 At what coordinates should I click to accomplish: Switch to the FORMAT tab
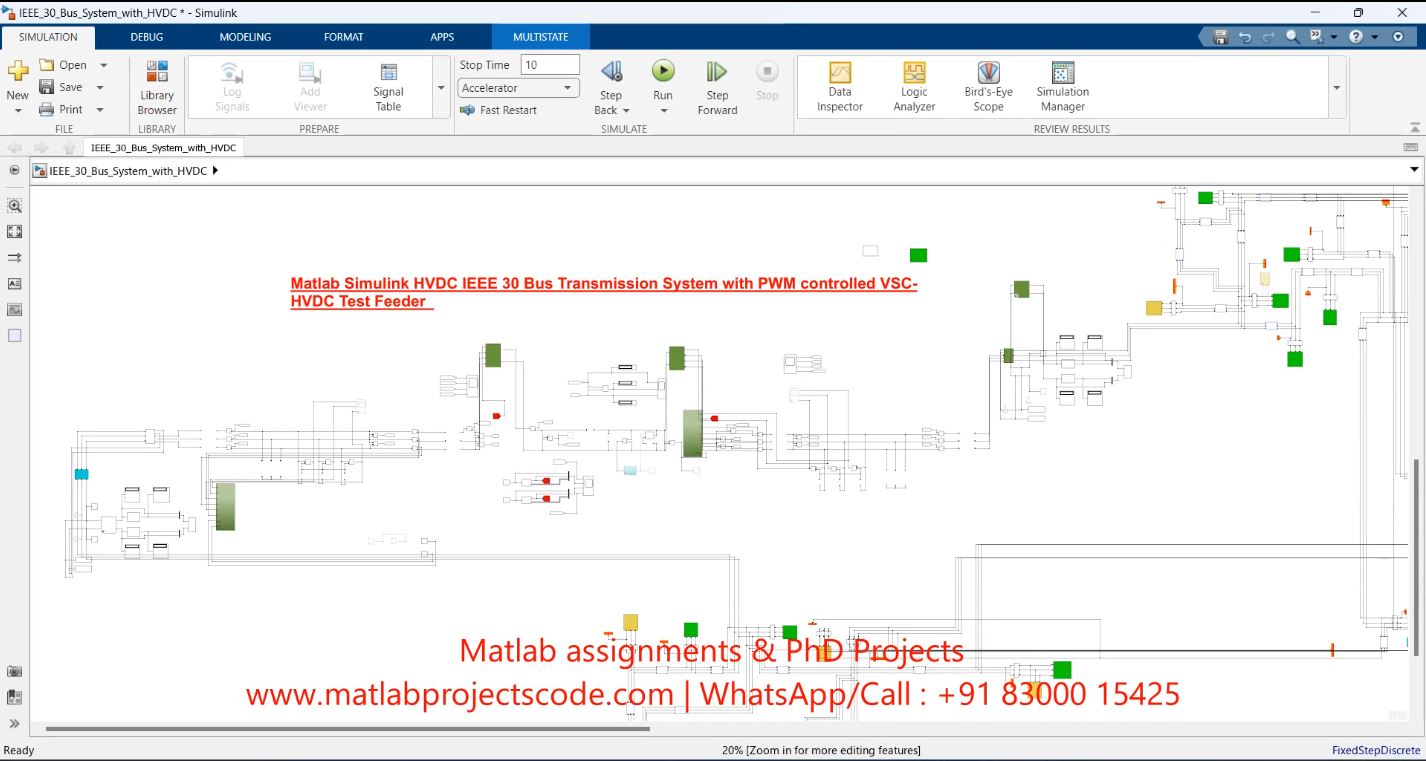click(x=343, y=37)
